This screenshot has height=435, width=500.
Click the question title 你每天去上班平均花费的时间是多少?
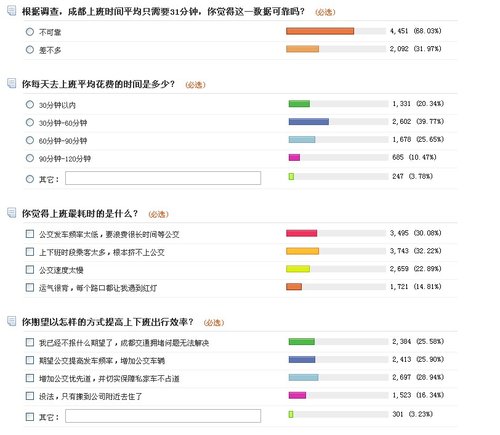98,84
